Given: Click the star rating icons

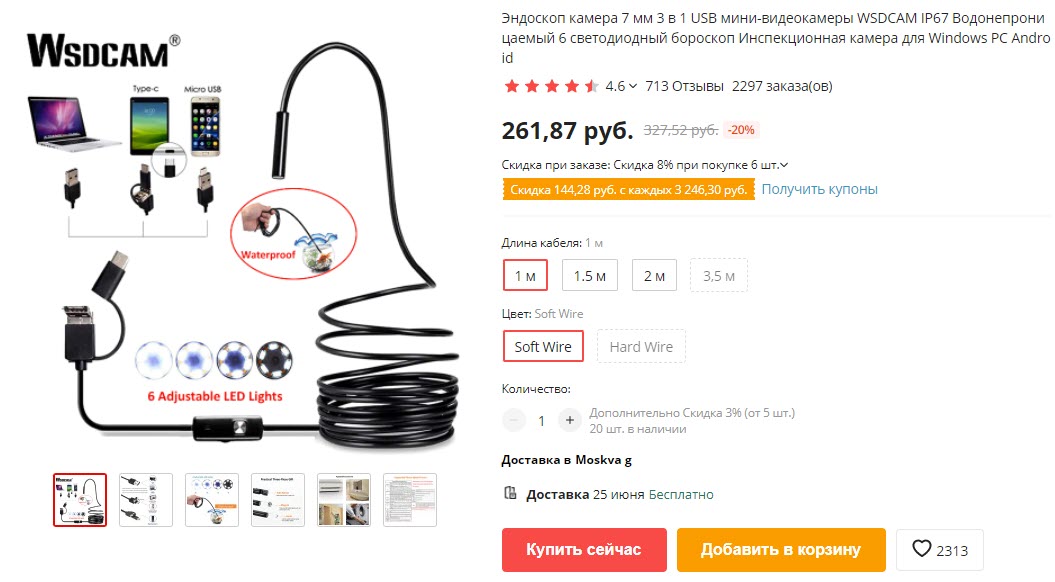Looking at the screenshot, I should pyautogui.click(x=552, y=86).
